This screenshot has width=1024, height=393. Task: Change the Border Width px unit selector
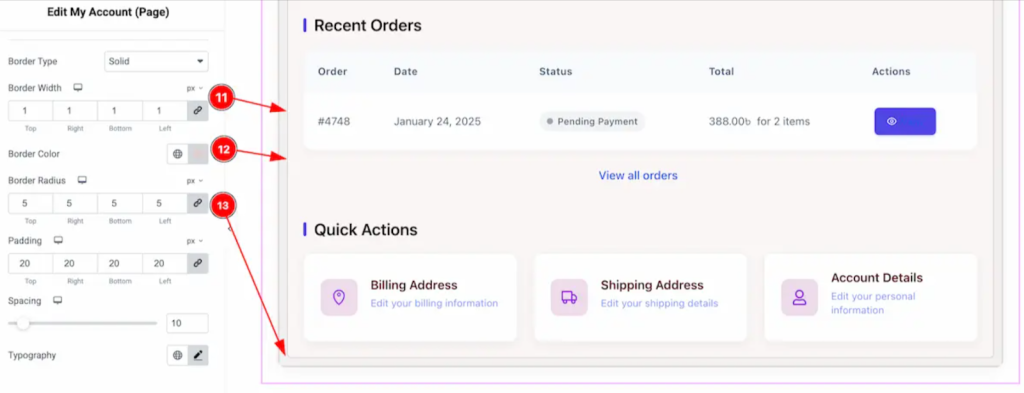point(195,88)
